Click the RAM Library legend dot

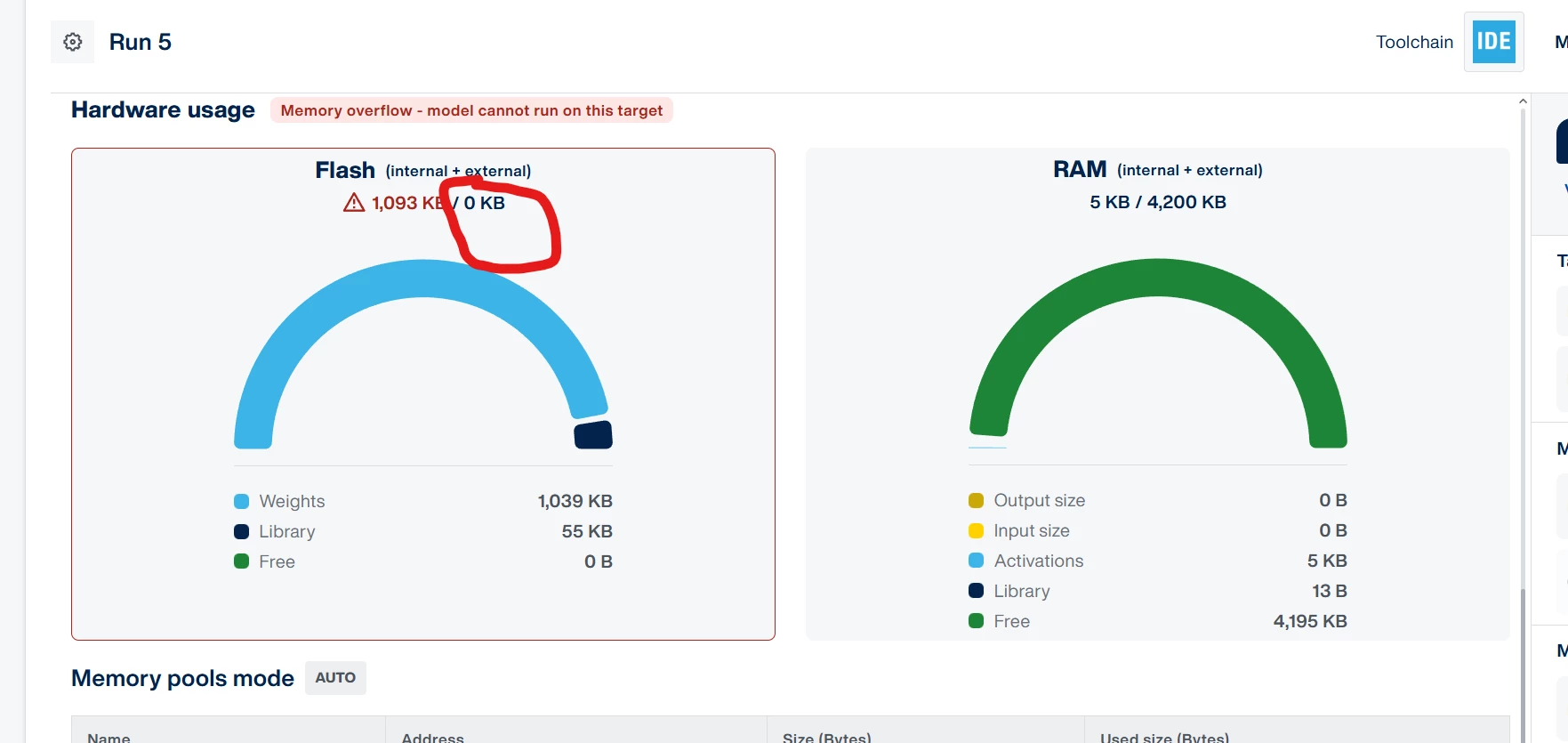976,591
